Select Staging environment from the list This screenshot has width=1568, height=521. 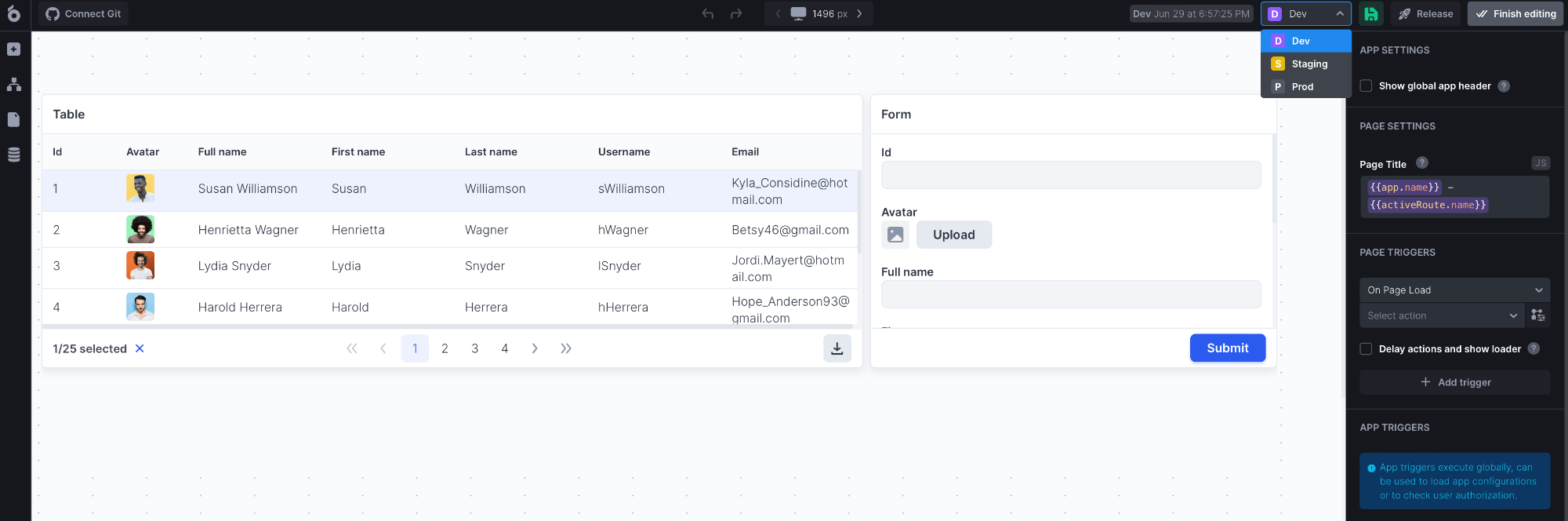click(x=1305, y=64)
